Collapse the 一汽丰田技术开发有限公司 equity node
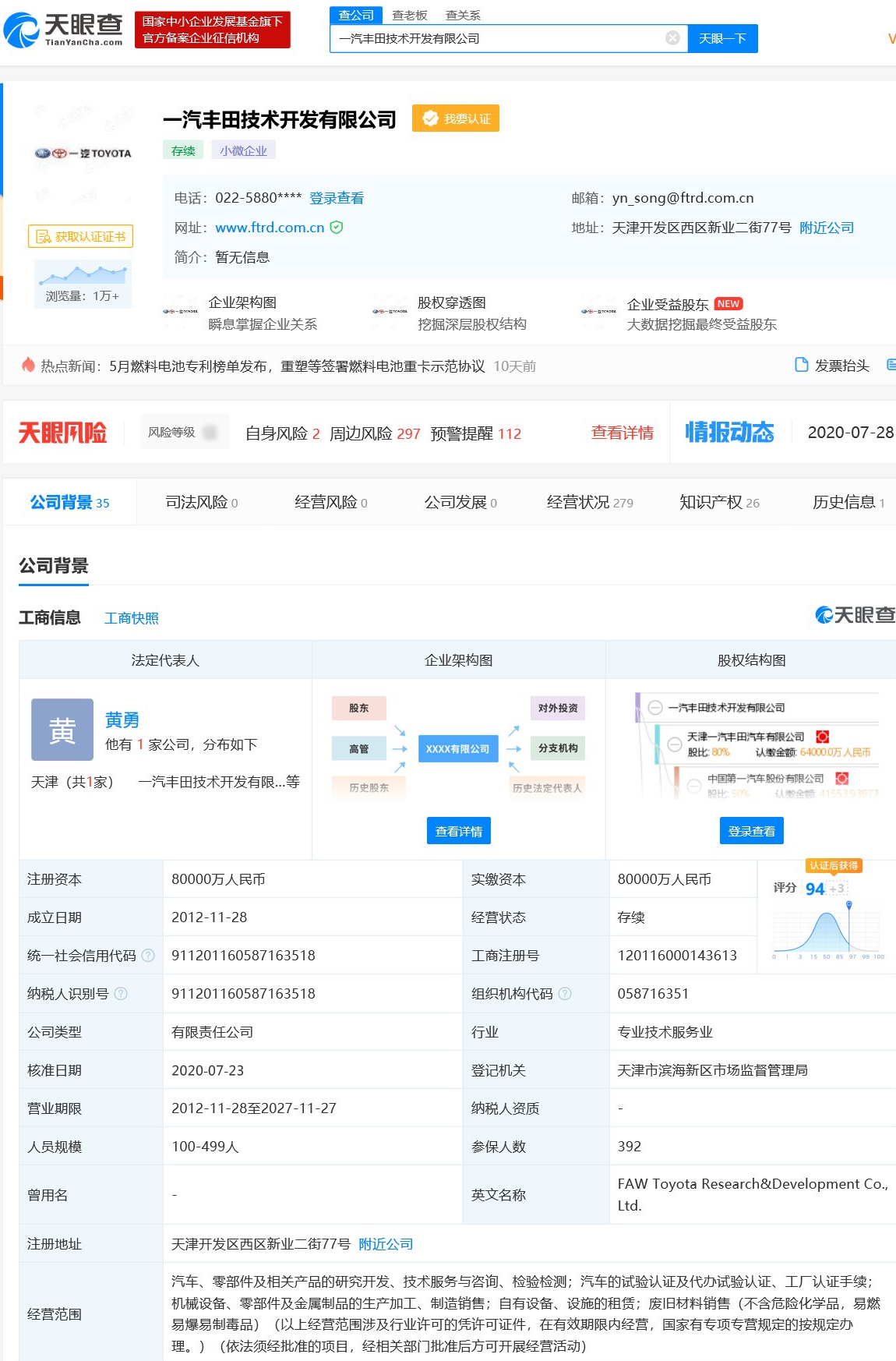 [655, 708]
